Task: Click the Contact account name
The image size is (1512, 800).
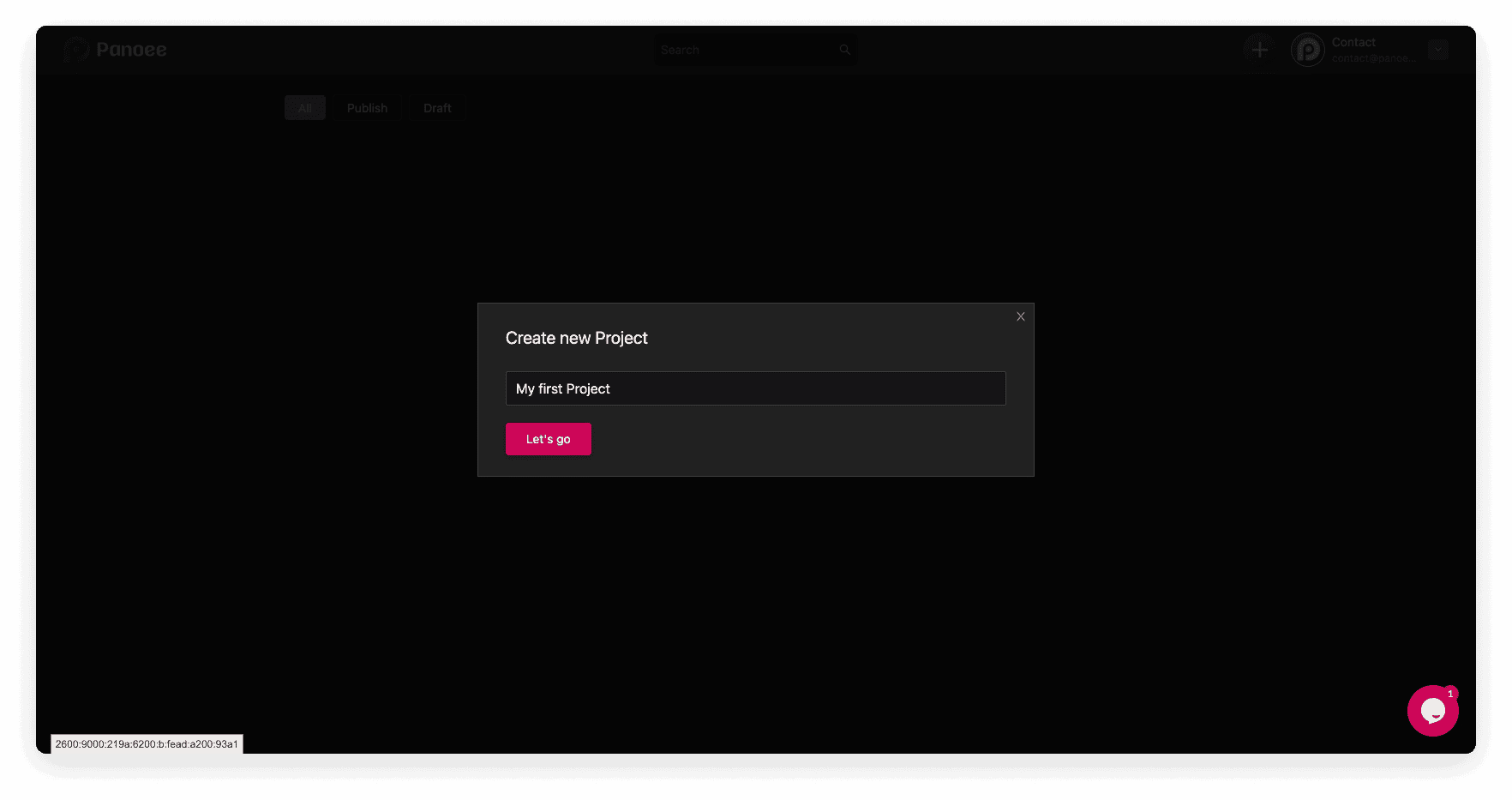Action: (x=1353, y=41)
